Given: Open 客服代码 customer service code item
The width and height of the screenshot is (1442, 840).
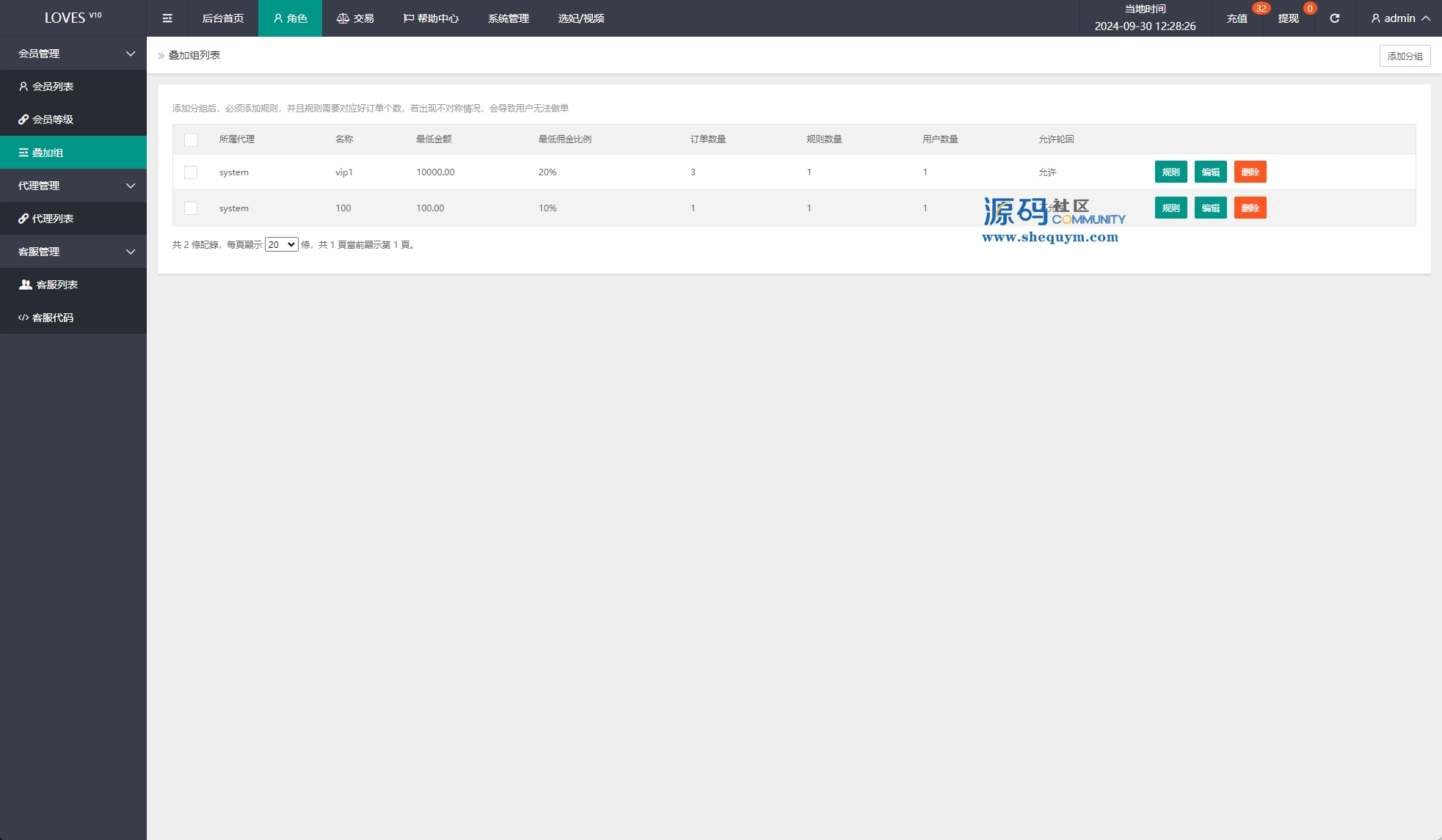Looking at the screenshot, I should pyautogui.click(x=53, y=318).
